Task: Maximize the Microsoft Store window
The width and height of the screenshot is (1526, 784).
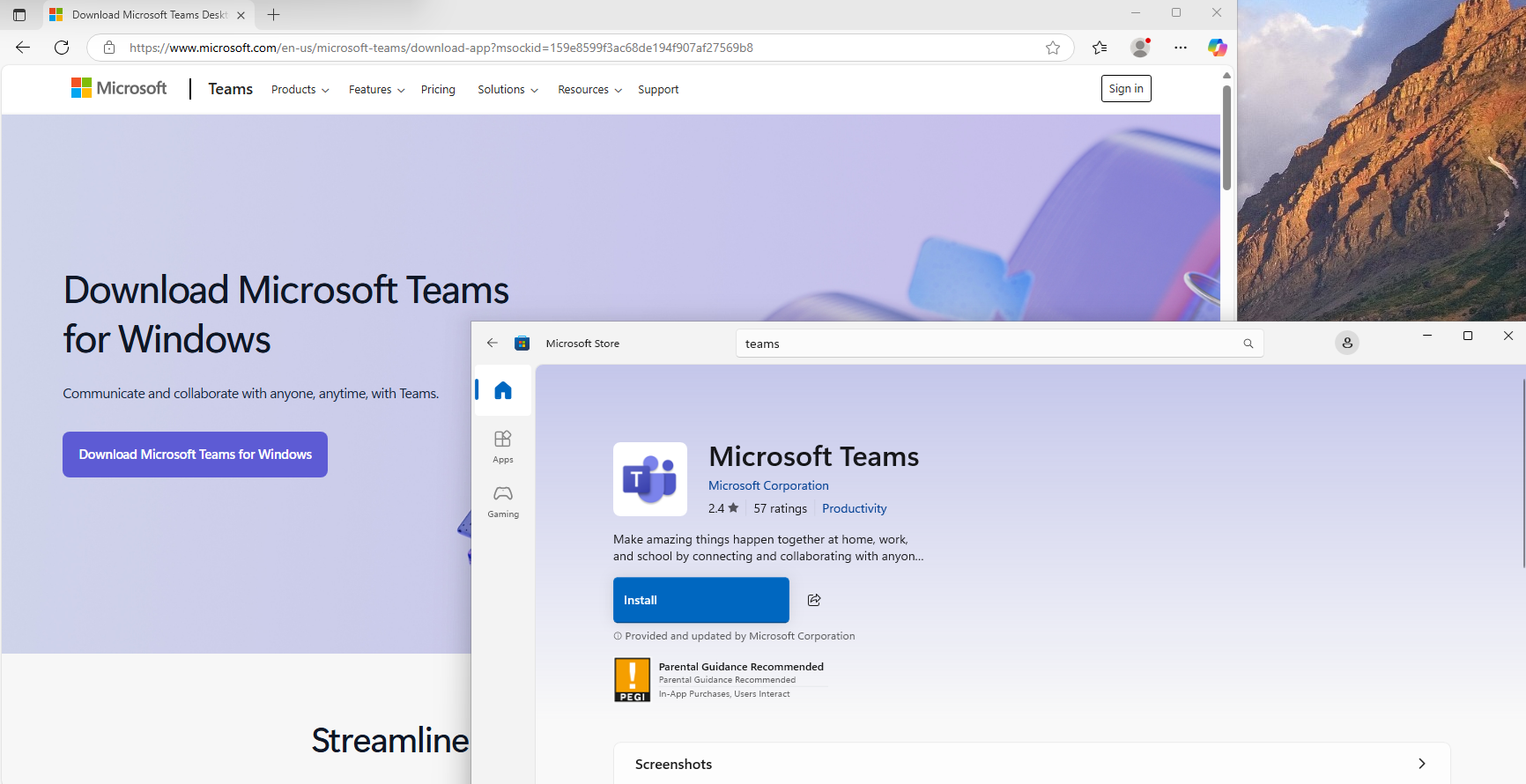Action: 1468,336
